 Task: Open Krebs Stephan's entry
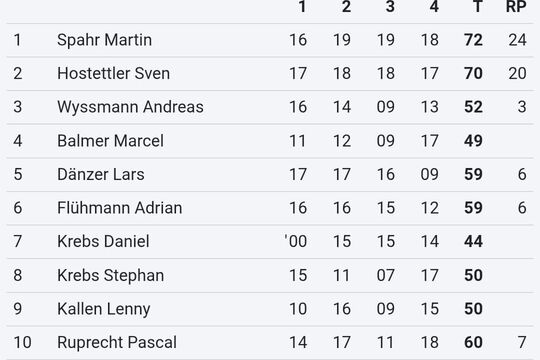[270, 275]
